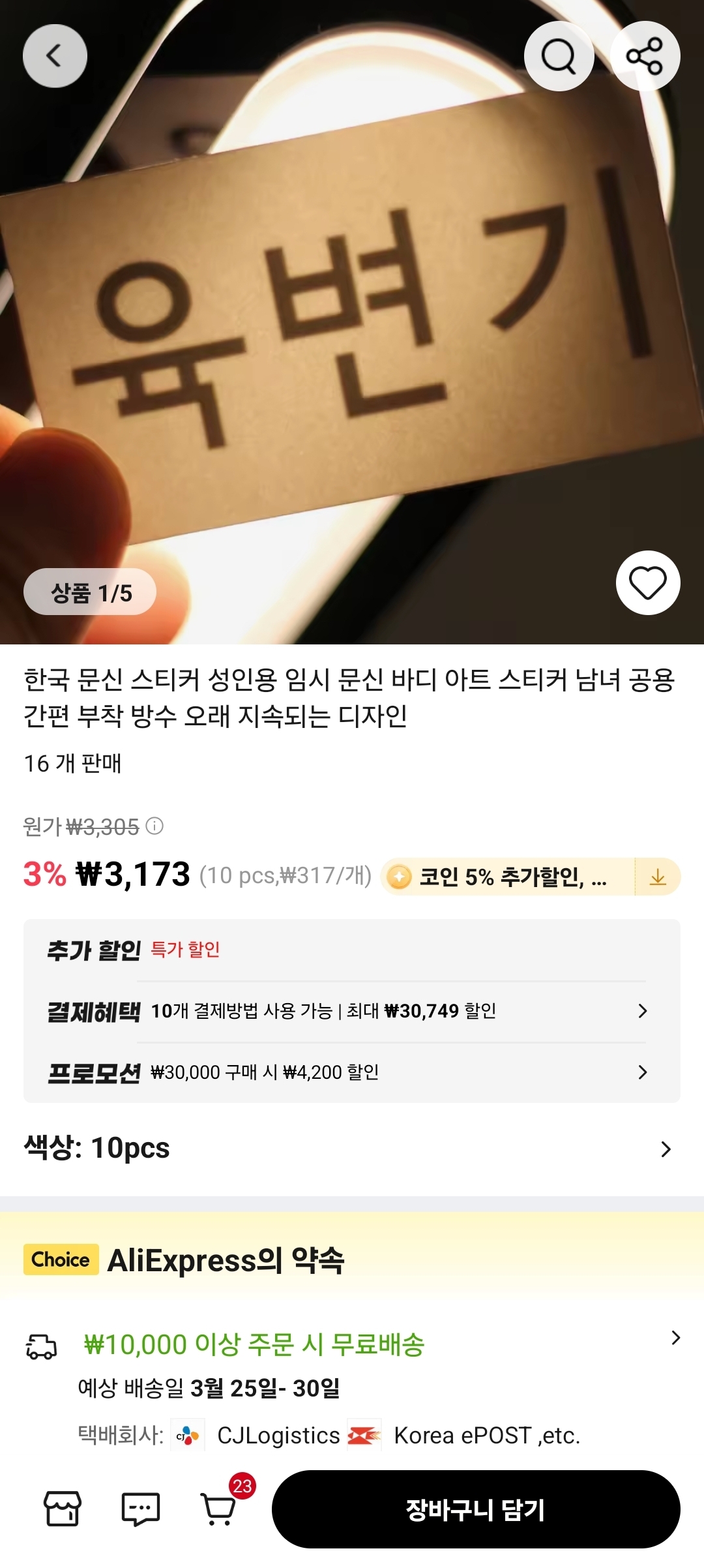
Task: Tap the original price info icon
Action: 155,826
